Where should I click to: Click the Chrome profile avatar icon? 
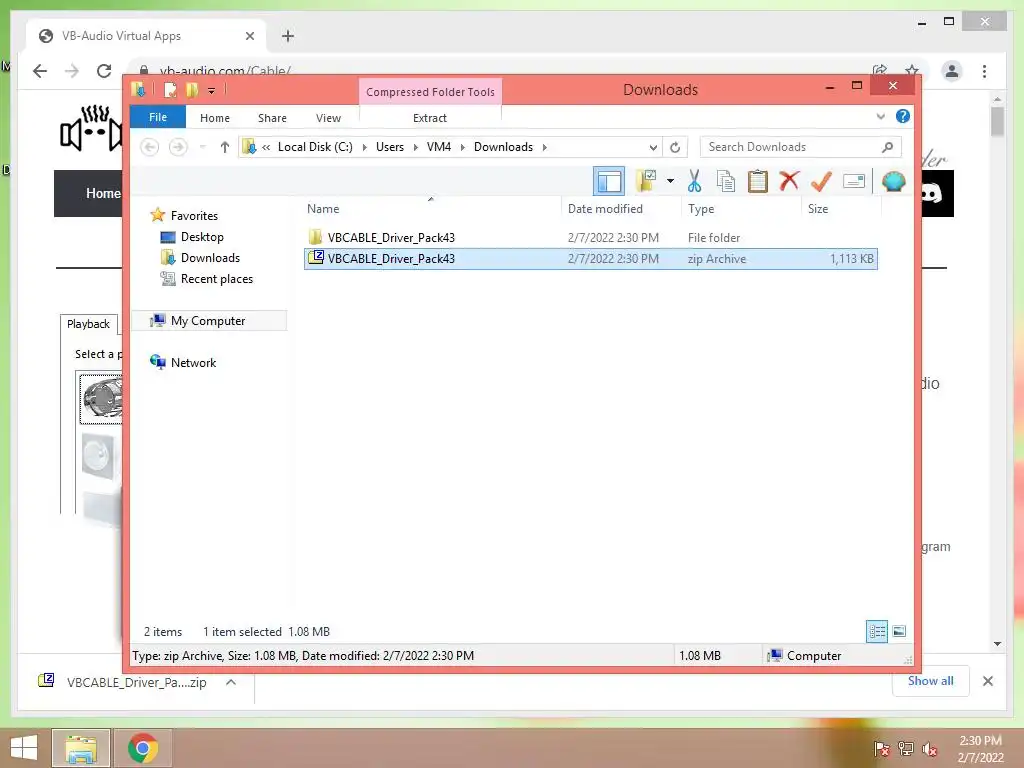click(x=952, y=71)
